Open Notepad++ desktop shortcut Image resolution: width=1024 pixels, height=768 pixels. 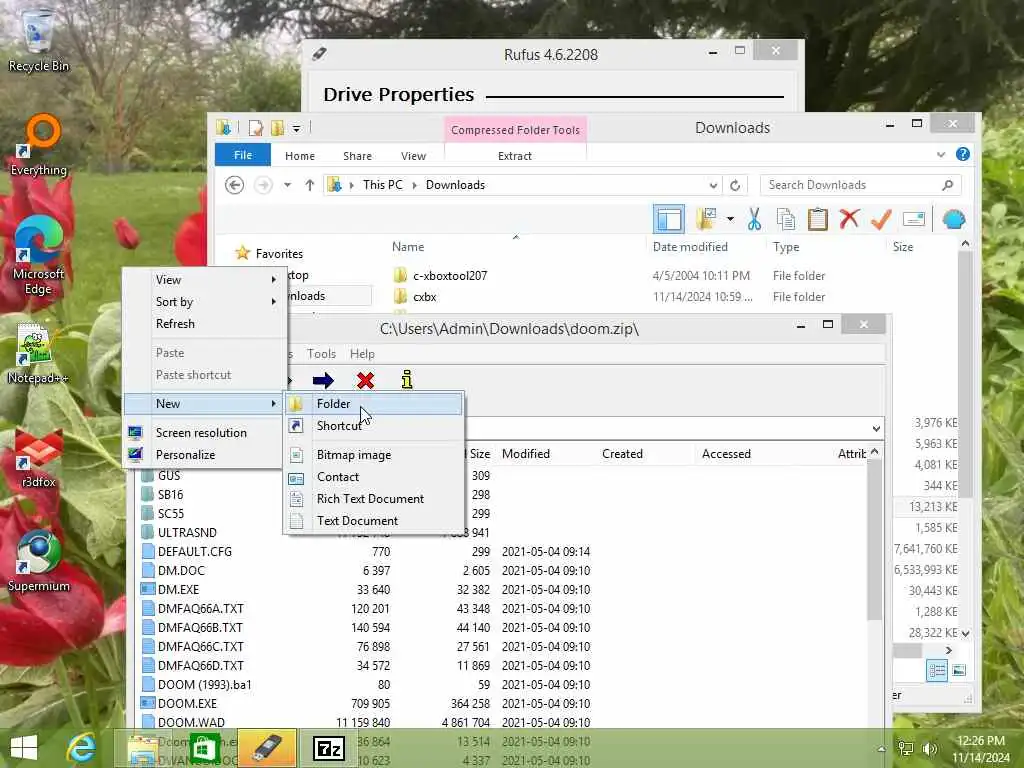[37, 353]
